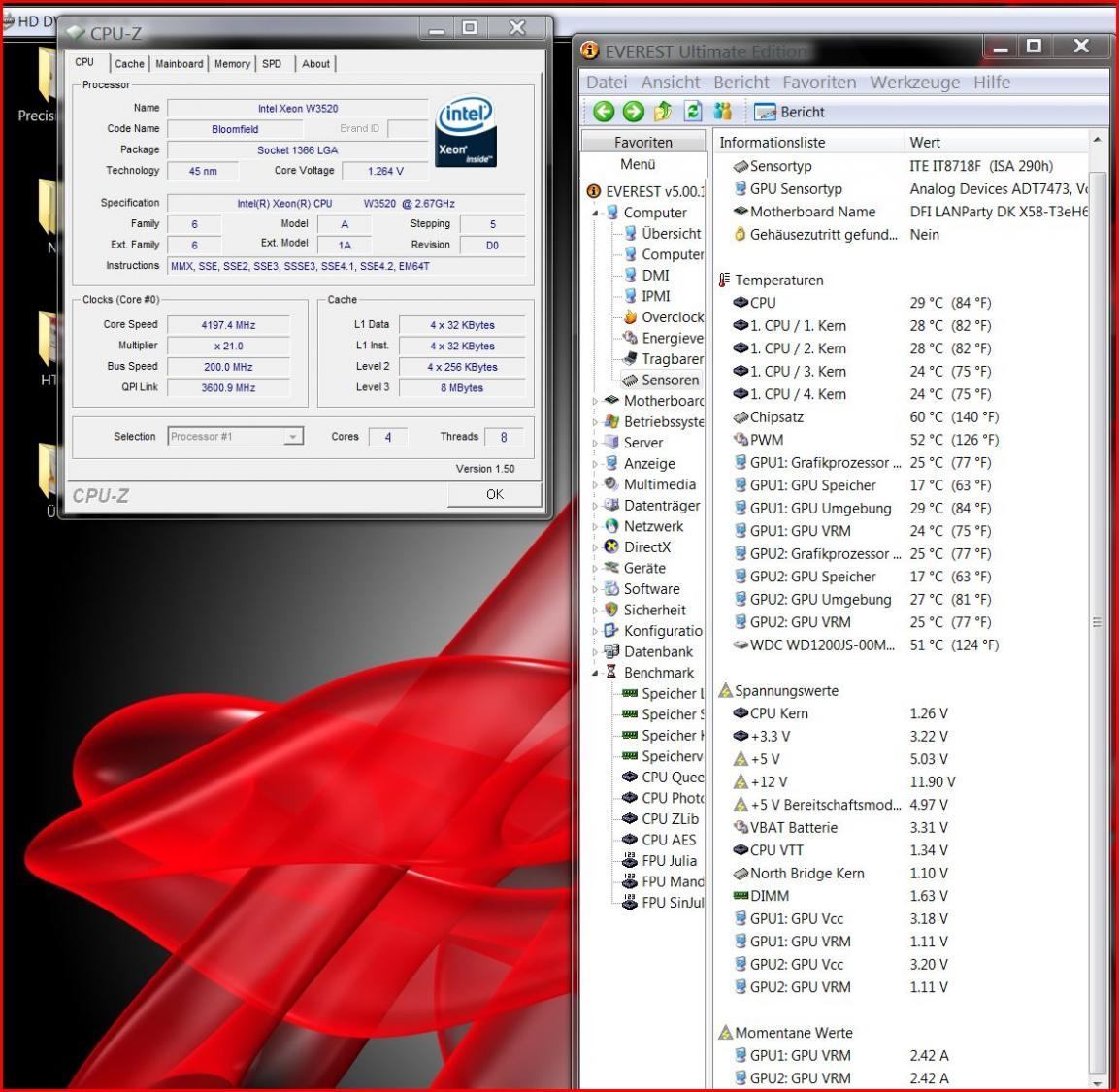
Task: Click the Konfiguration icon in tree
Action: (611, 630)
